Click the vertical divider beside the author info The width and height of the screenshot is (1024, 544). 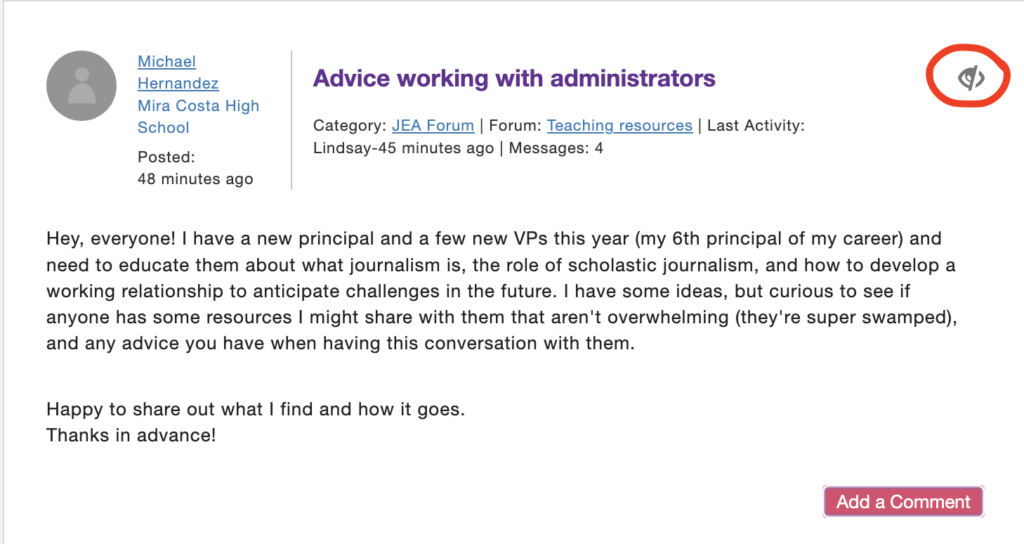tap(291, 120)
